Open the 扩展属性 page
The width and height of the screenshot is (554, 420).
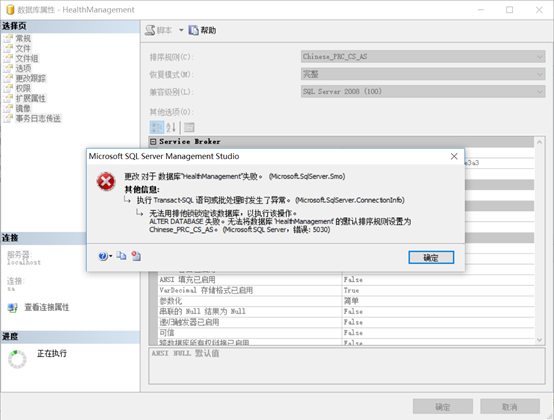pyautogui.click(x=31, y=98)
